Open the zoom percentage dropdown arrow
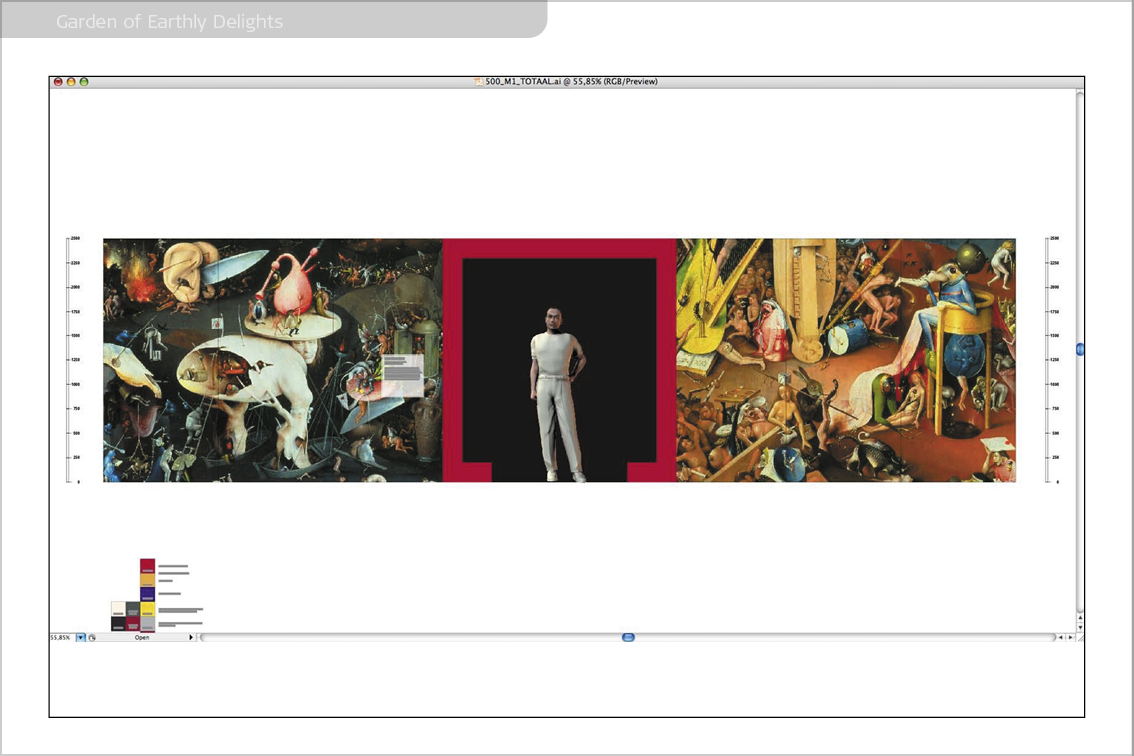 (x=81, y=637)
